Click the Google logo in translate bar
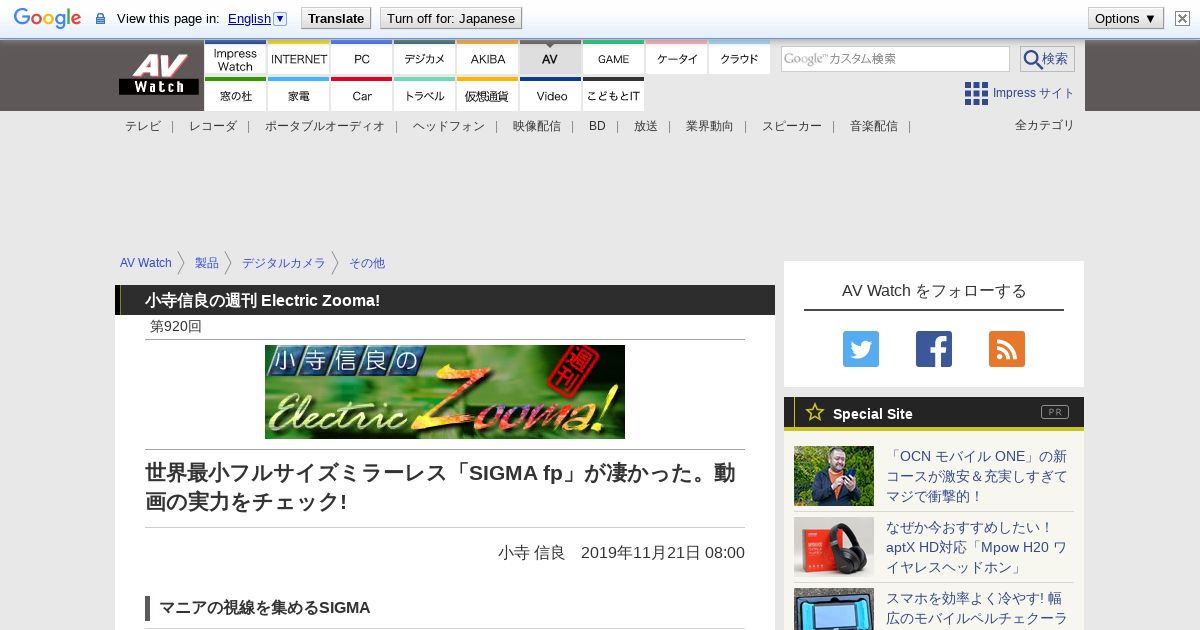 pyautogui.click(x=47, y=18)
